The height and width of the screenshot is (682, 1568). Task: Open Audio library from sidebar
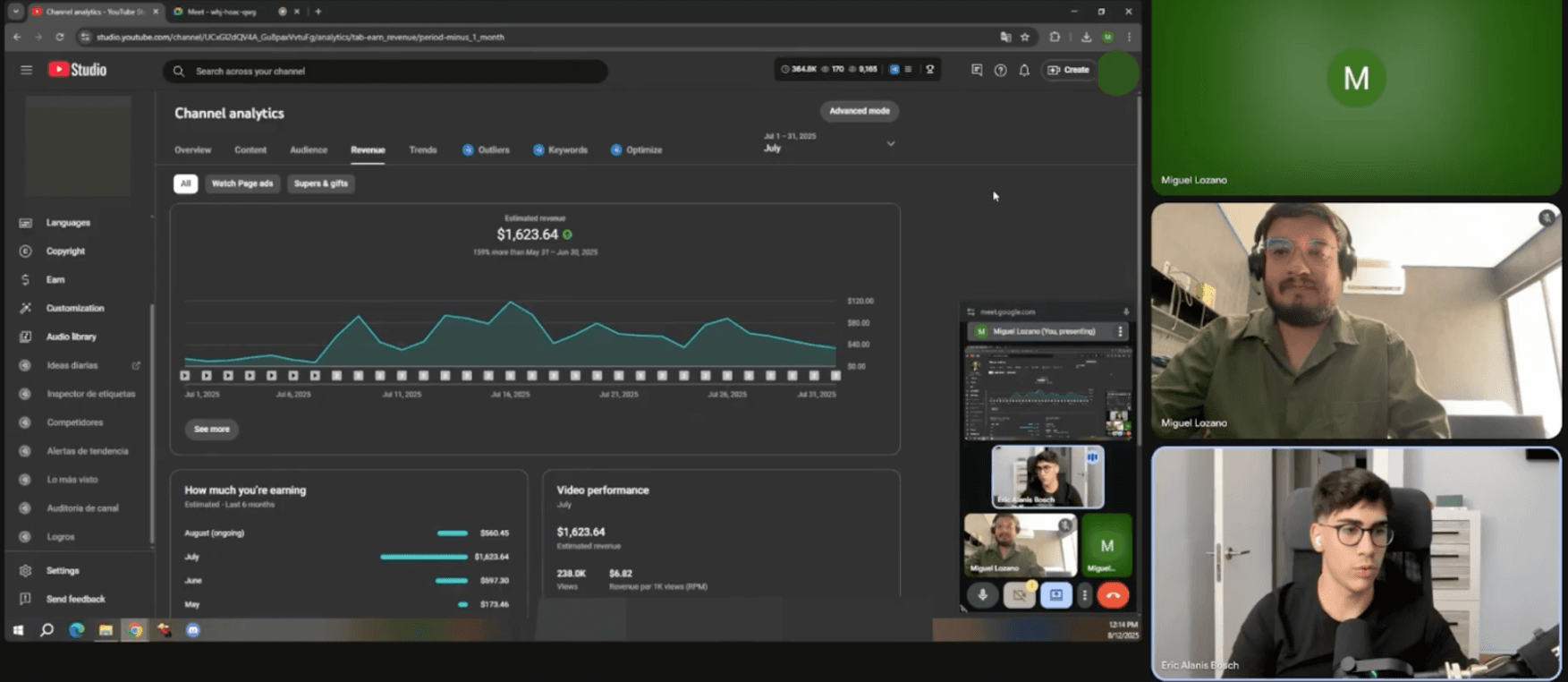71,337
